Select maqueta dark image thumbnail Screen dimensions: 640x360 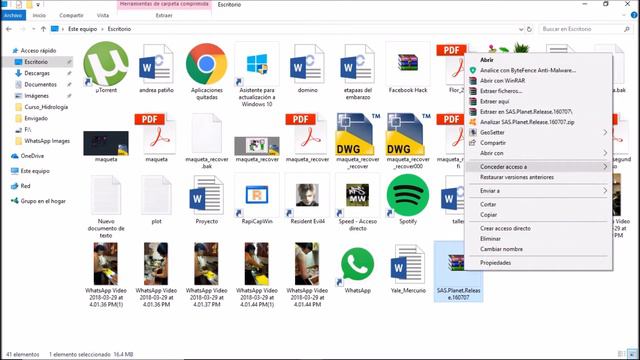tap(106, 143)
